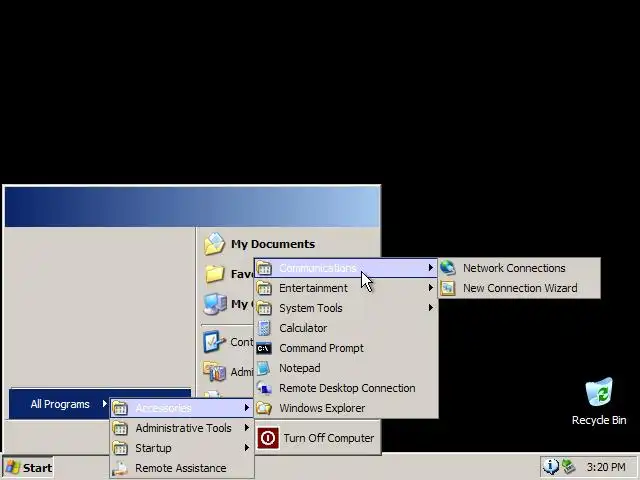This screenshot has width=640, height=480.
Task: Expand the Administrative Tools submenu arrow
Action: pyautogui.click(x=247, y=428)
